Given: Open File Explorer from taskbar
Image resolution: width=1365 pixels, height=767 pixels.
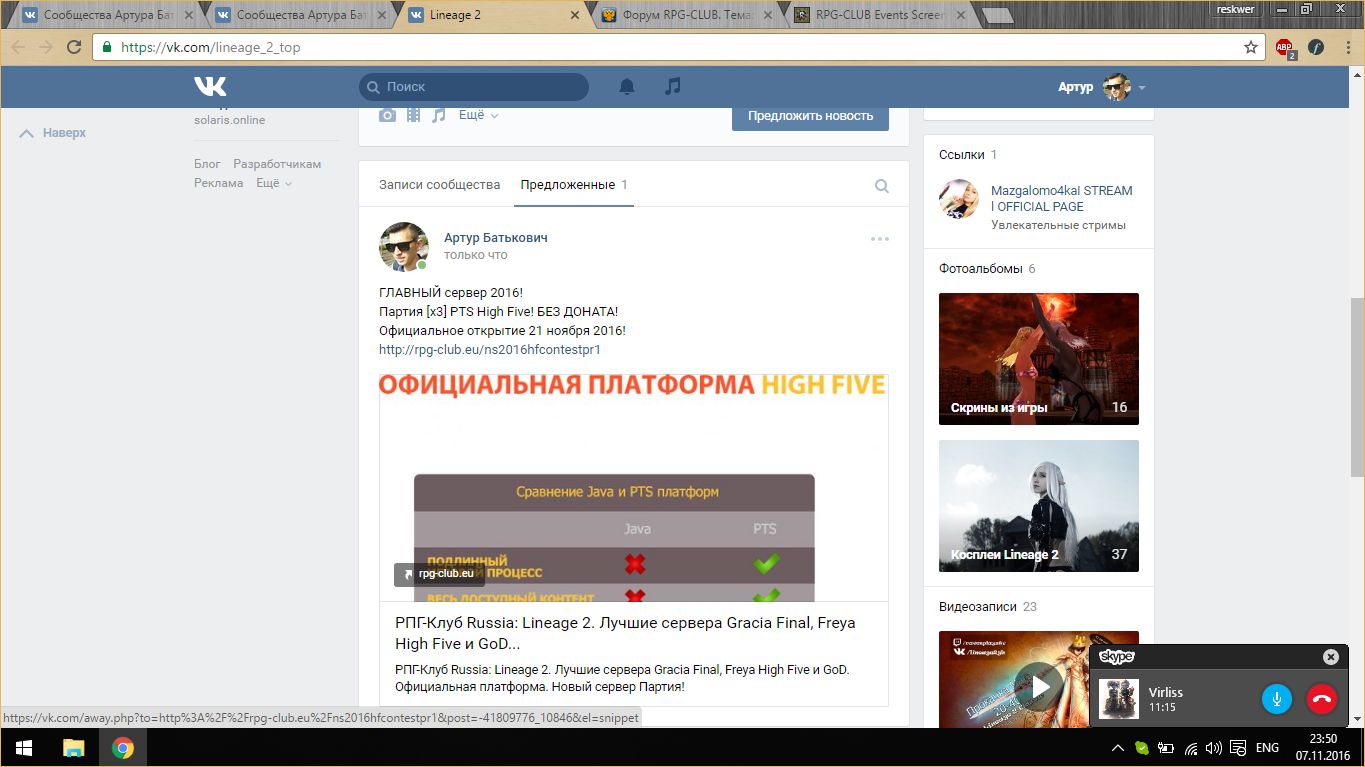Looking at the screenshot, I should click(x=74, y=748).
